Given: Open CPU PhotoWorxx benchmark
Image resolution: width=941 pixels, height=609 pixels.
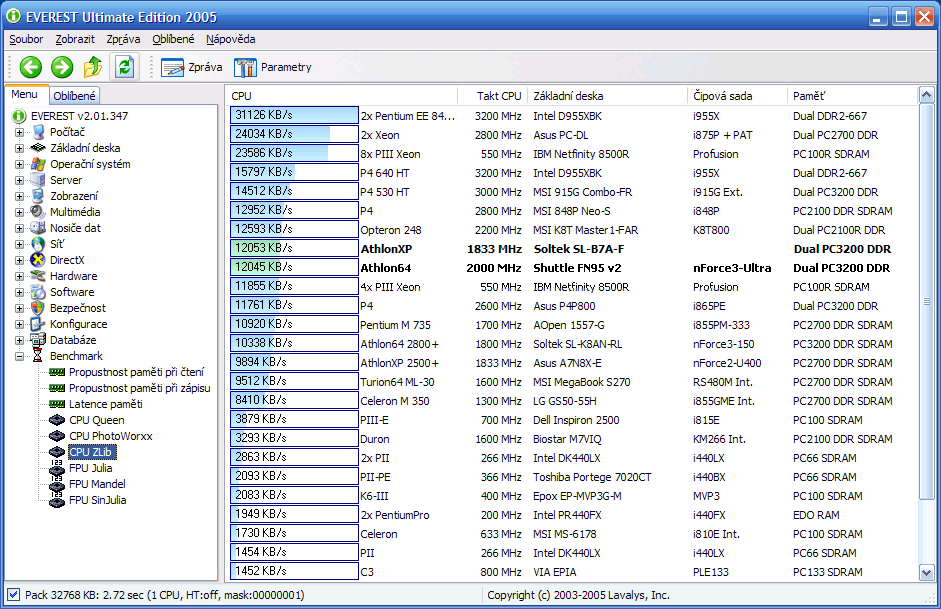Looking at the screenshot, I should 109,436.
